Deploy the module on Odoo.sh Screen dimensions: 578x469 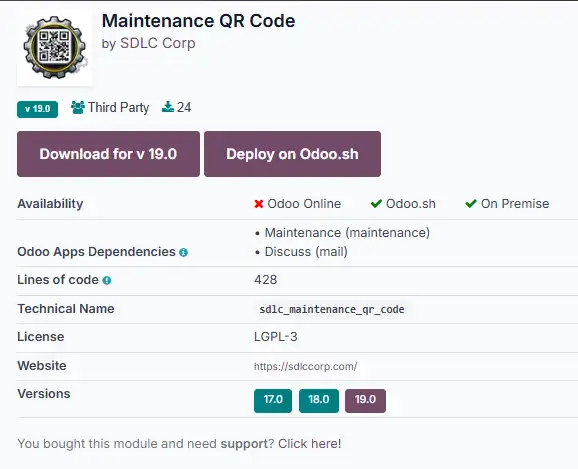292,154
